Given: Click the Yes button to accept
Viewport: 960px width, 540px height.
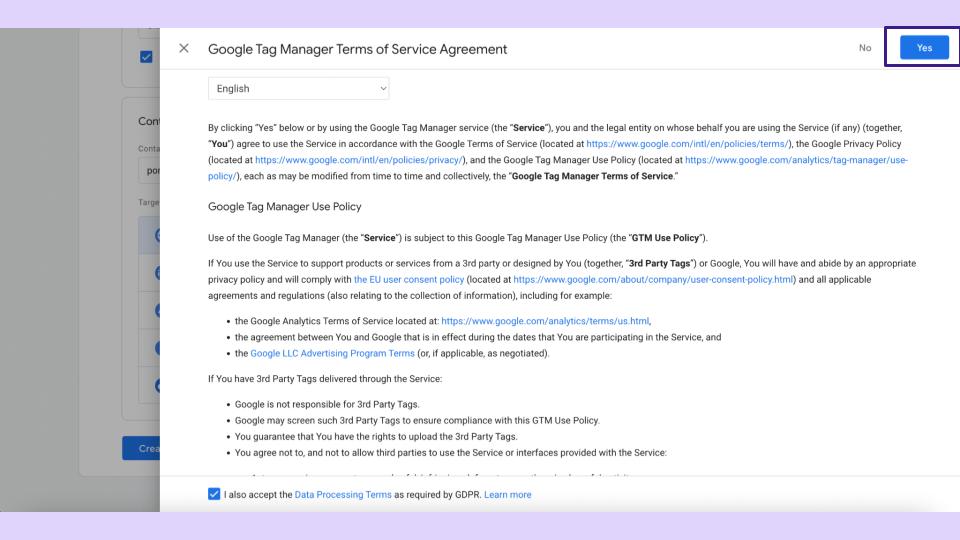Looking at the screenshot, I should tap(924, 48).
